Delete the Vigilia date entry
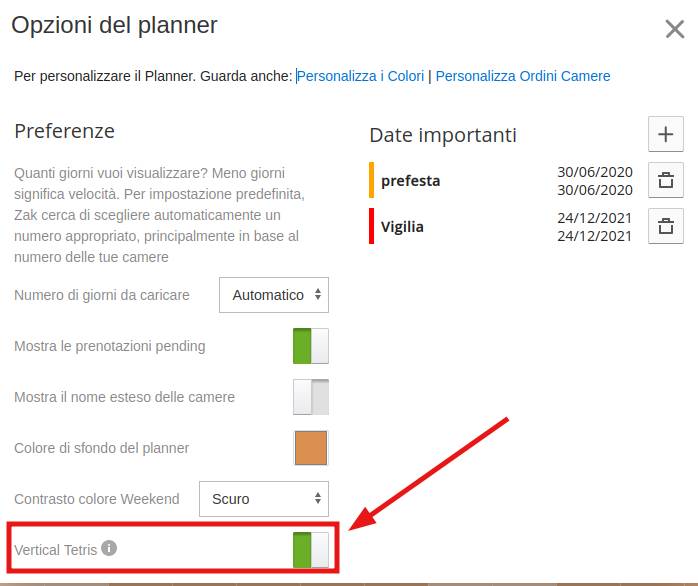This screenshot has width=698, height=586. pos(666,227)
